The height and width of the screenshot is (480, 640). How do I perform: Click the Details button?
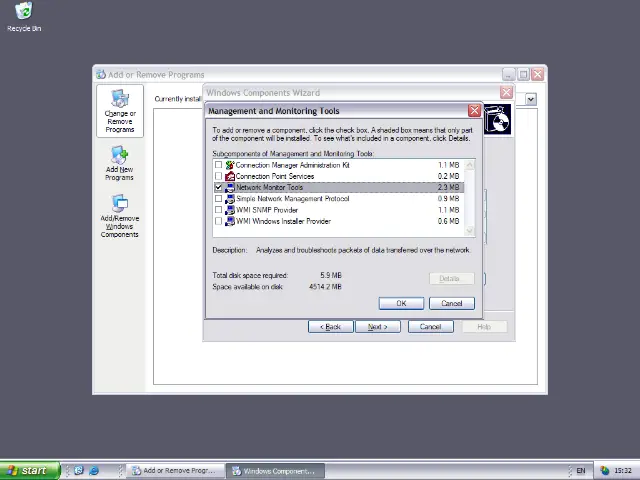pyautogui.click(x=452, y=278)
